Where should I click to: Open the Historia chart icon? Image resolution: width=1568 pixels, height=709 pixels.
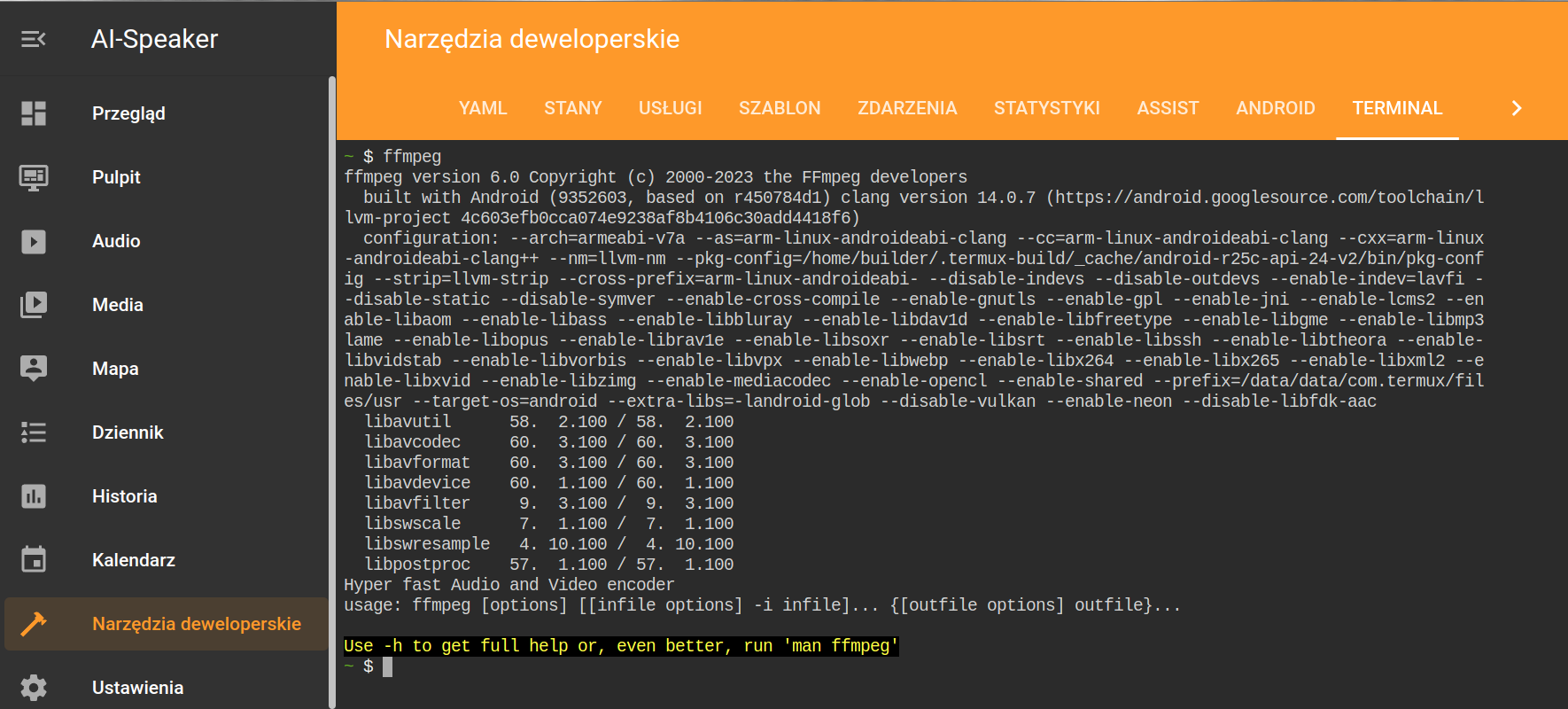(34, 496)
